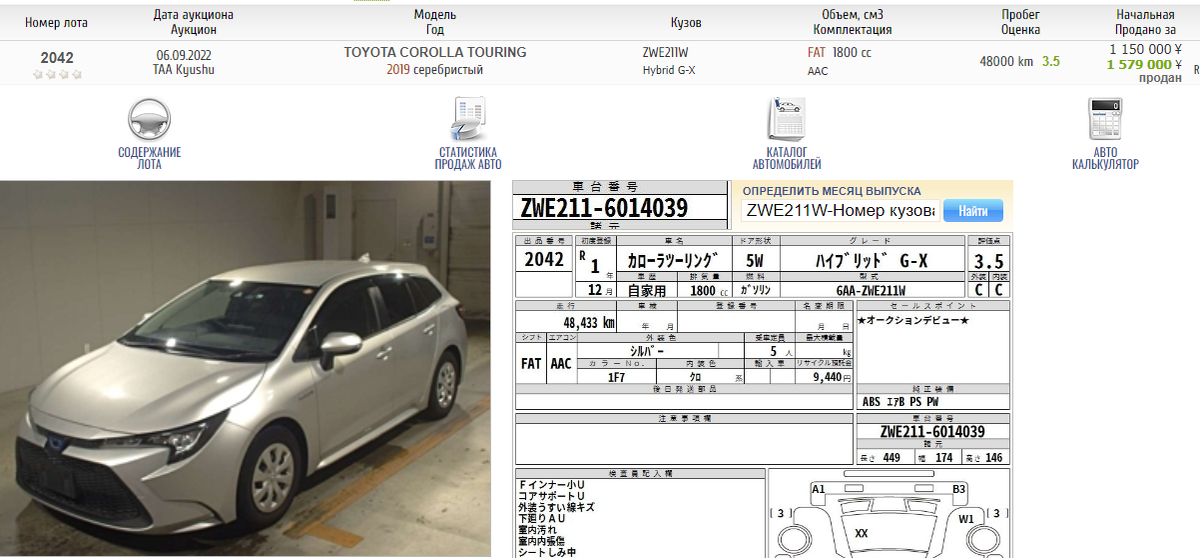The height and width of the screenshot is (558, 1200).
Task: Click the date 06.09.2022
Action: tap(184, 54)
